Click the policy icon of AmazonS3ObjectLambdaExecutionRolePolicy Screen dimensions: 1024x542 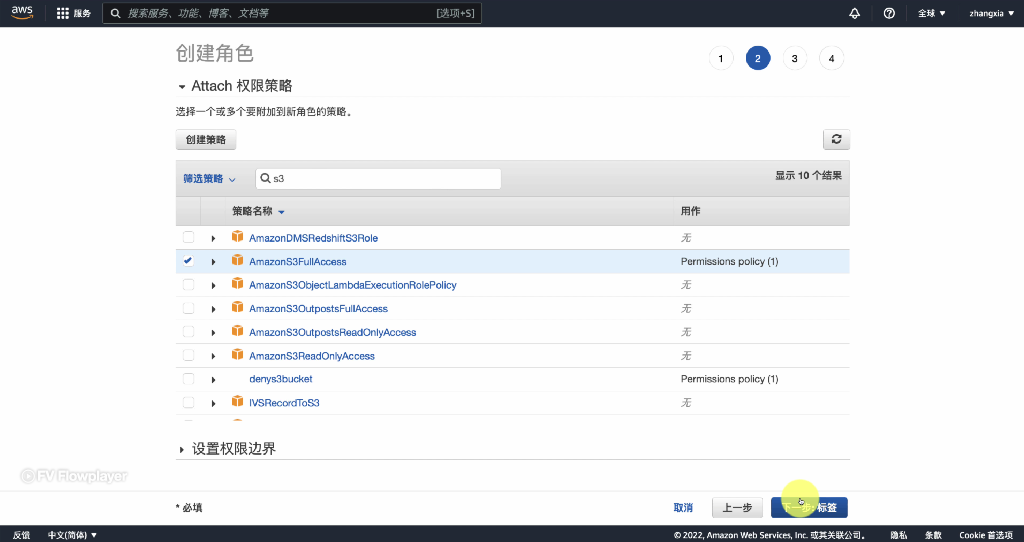[238, 284]
